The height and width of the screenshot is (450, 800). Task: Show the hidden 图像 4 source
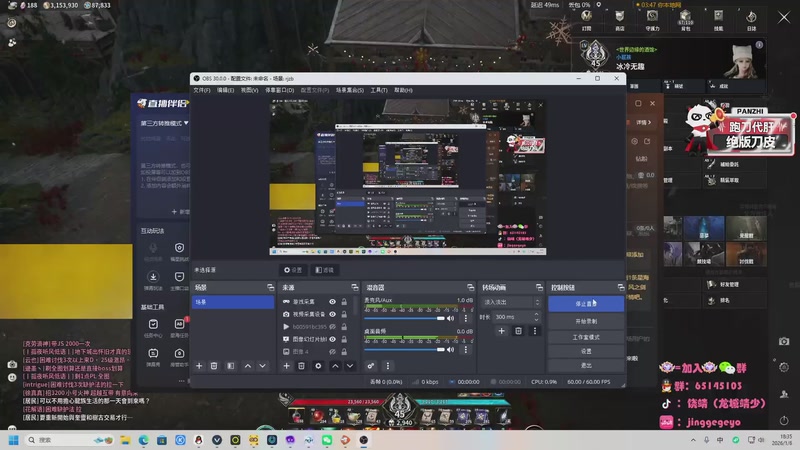click(332, 352)
